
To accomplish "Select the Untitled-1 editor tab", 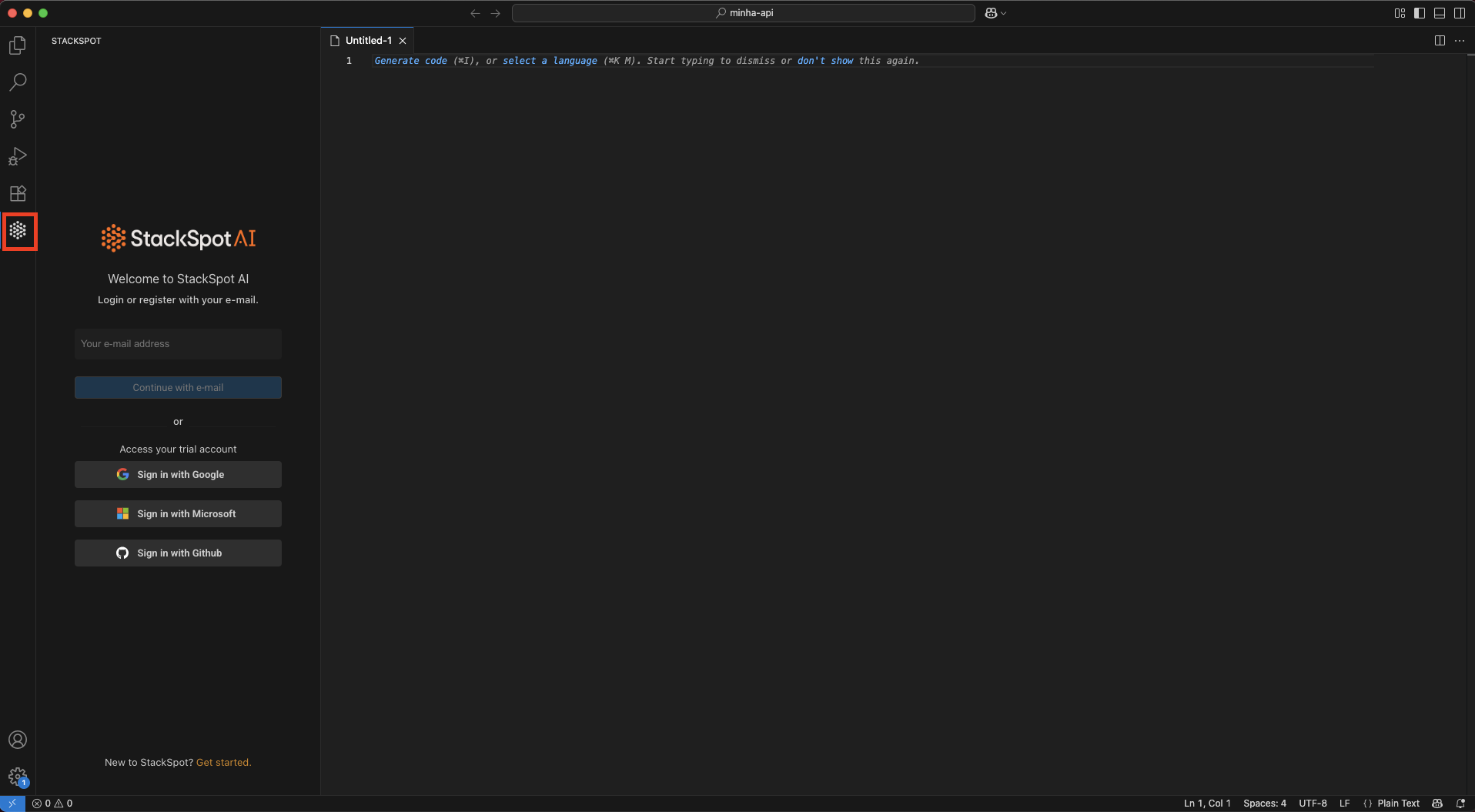I will (x=368, y=40).
